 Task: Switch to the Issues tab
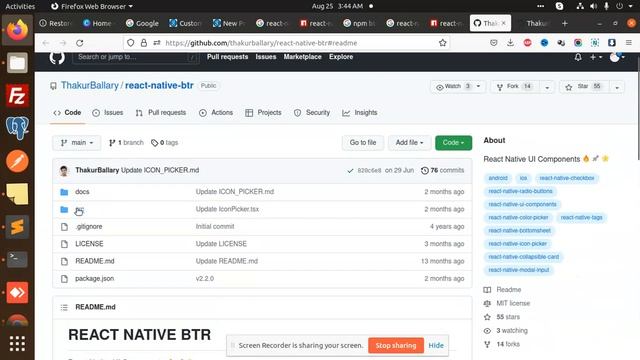(x=108, y=113)
